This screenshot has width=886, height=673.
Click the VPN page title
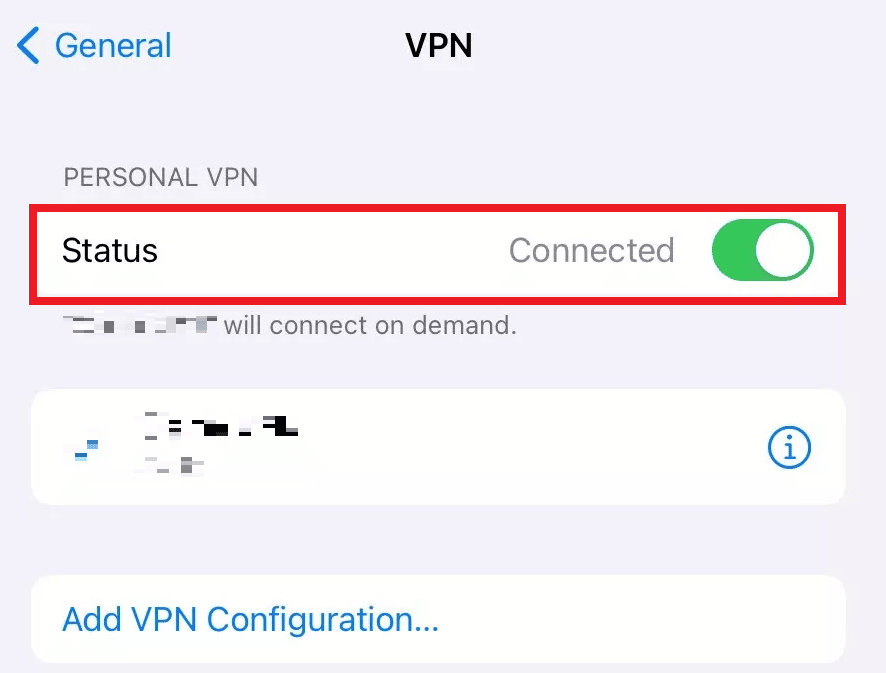tap(438, 46)
